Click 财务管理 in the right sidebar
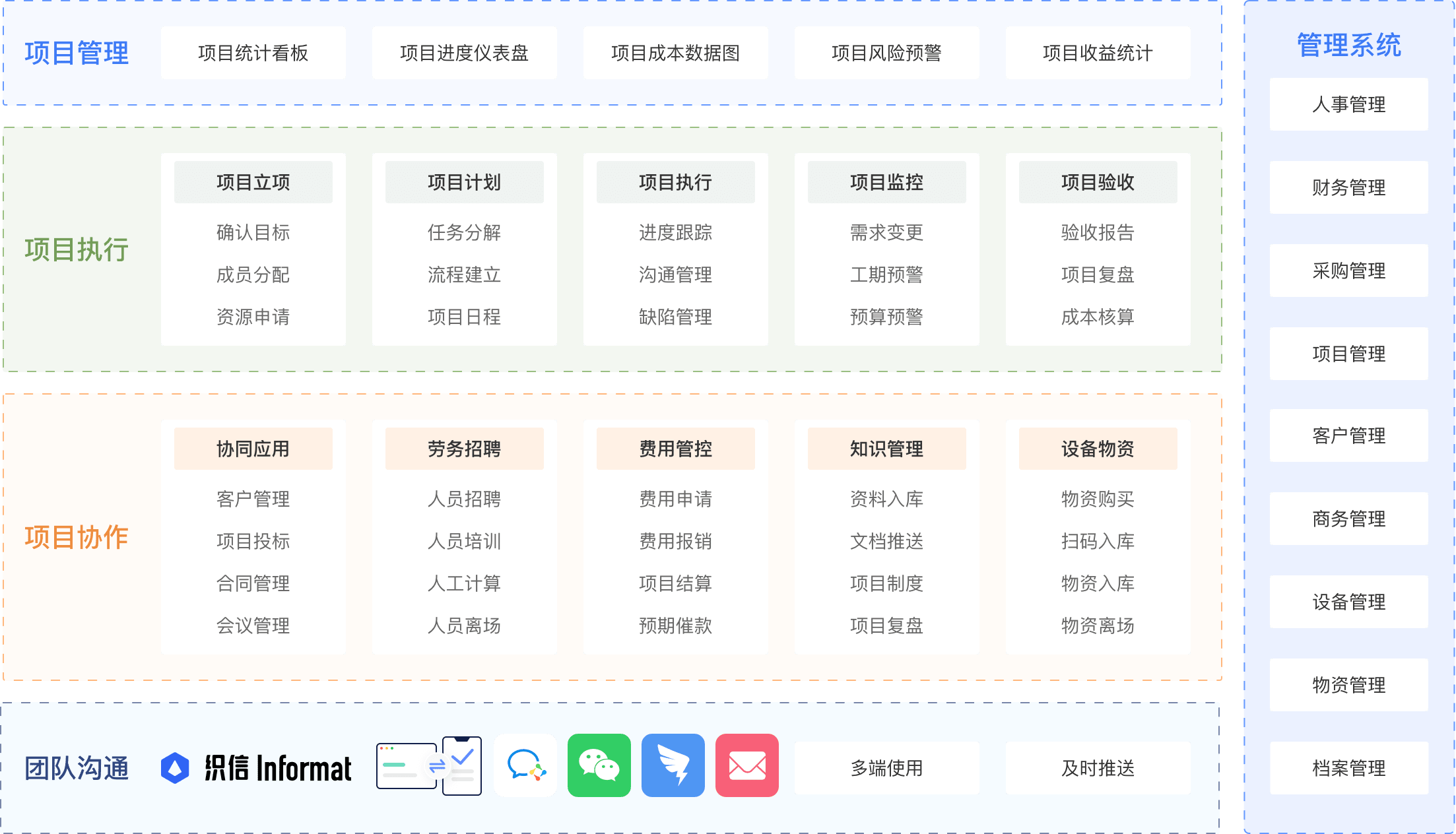The height and width of the screenshot is (834, 1456). (1348, 187)
